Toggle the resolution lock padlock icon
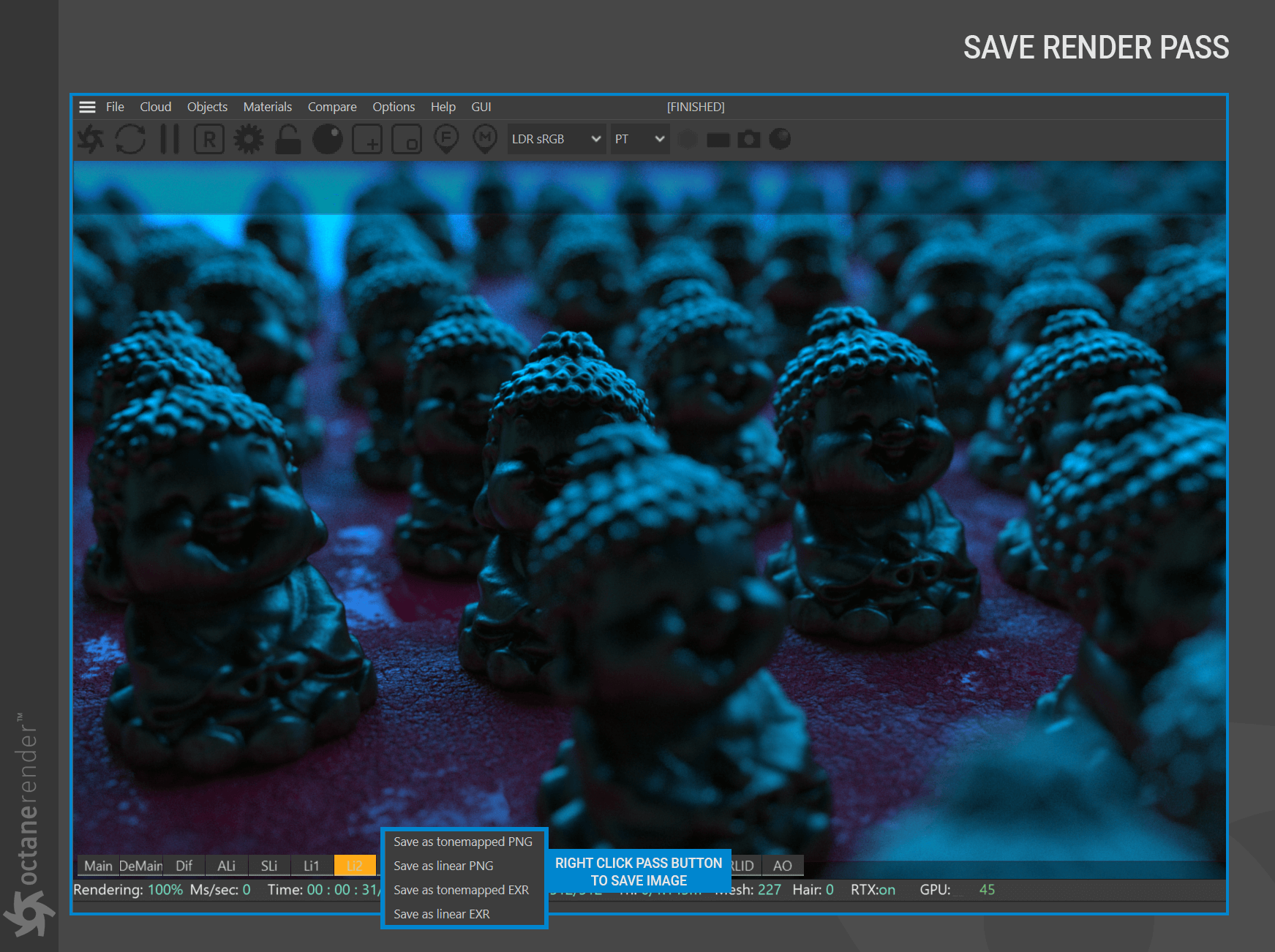 click(288, 139)
